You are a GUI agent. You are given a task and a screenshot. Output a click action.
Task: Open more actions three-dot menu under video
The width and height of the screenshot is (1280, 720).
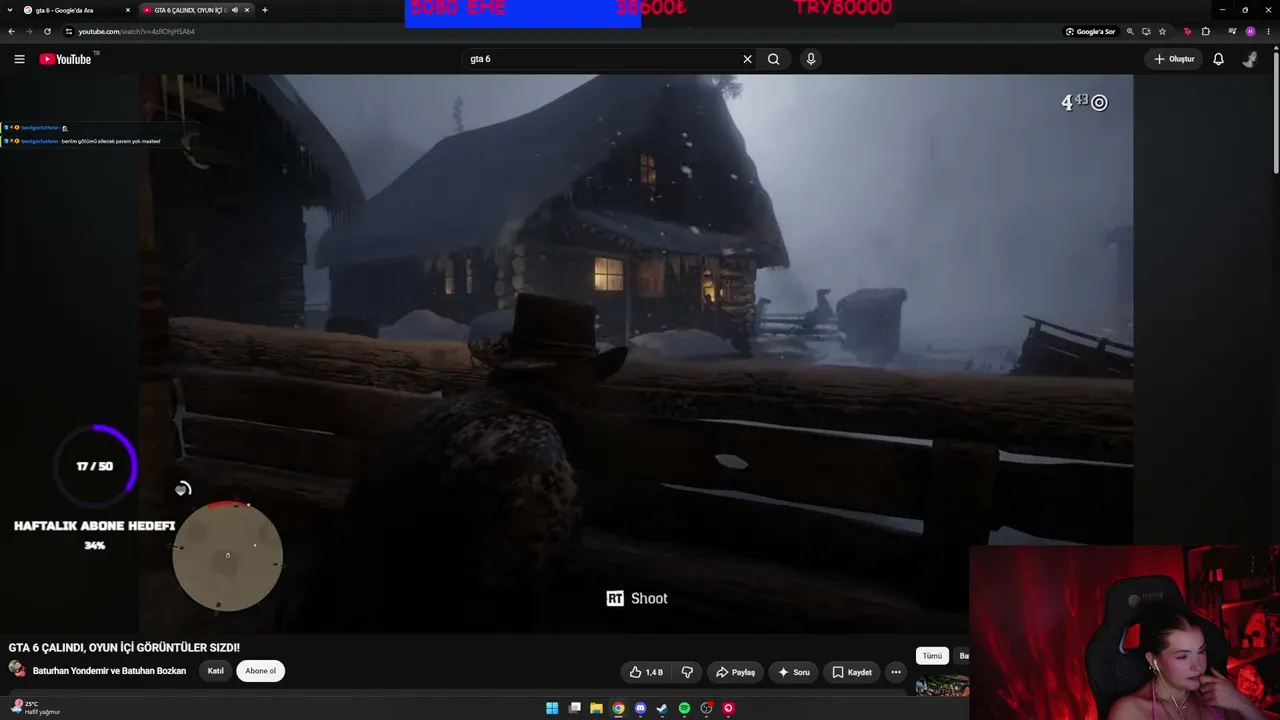pos(896,672)
